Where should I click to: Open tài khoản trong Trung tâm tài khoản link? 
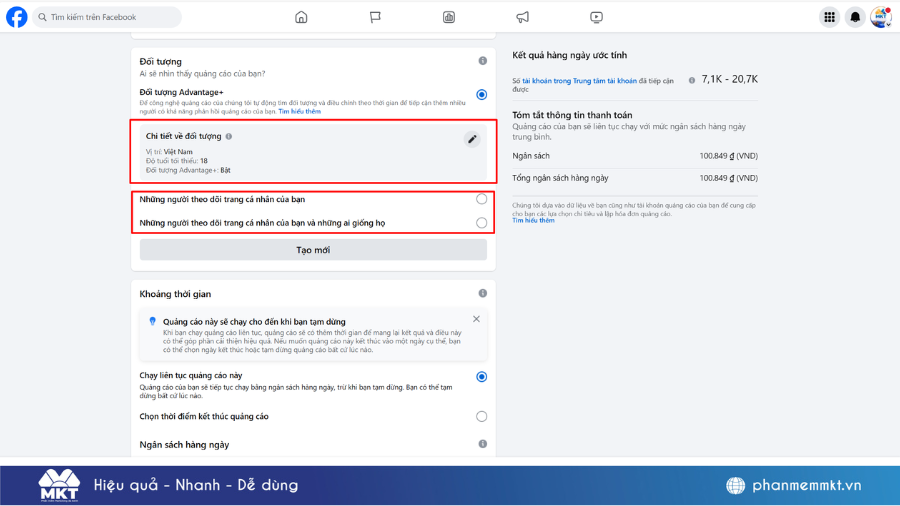pos(579,81)
